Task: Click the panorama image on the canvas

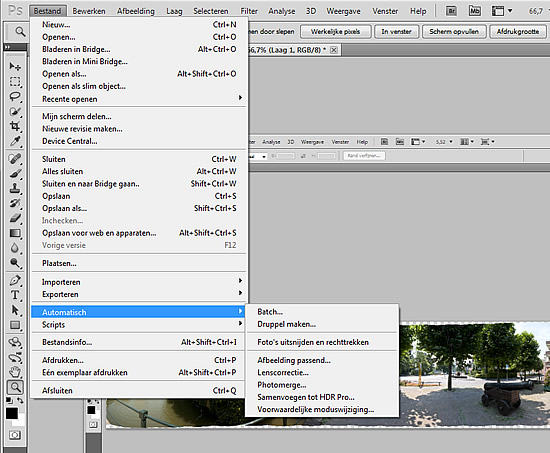Action: point(475,374)
